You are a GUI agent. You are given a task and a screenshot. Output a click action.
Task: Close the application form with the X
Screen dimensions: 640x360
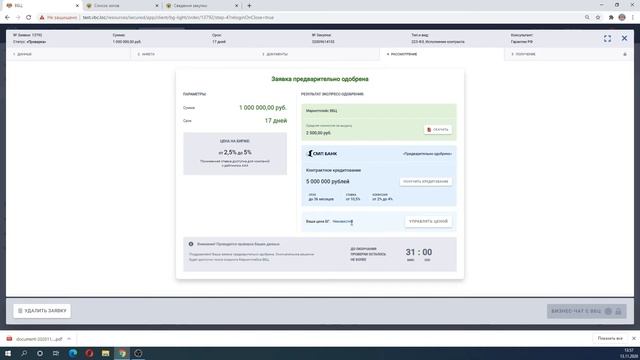pos(624,38)
